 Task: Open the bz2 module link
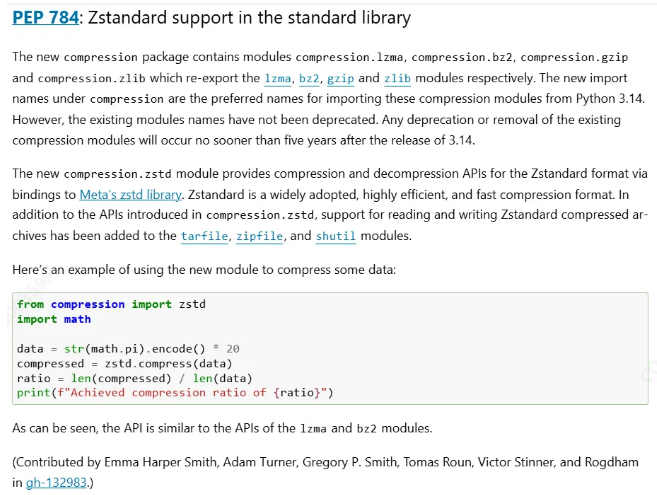[309, 78]
